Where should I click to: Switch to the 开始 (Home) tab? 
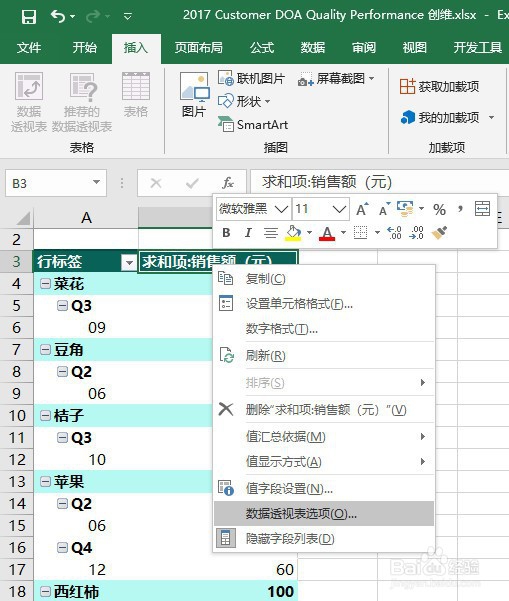(84, 48)
